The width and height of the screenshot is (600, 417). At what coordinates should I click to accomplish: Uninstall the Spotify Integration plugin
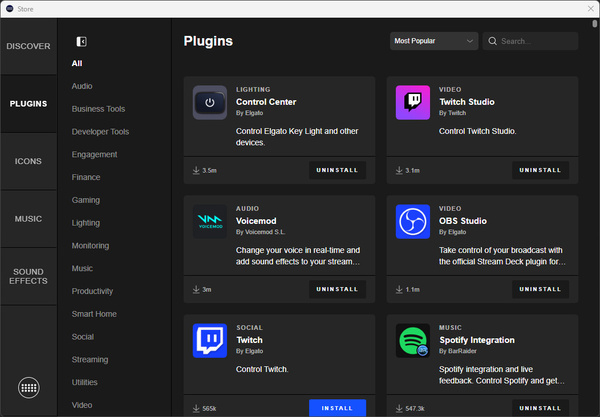pos(540,408)
